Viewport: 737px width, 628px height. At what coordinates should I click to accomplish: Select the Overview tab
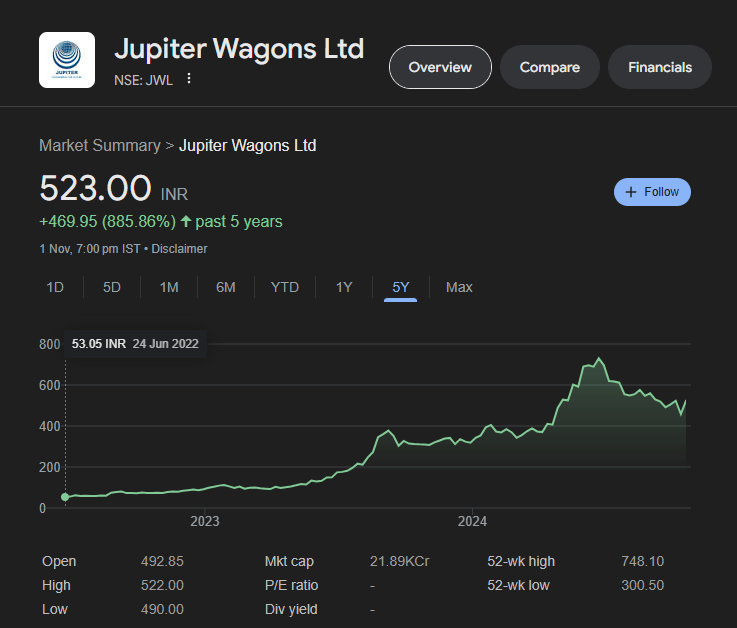(x=440, y=67)
